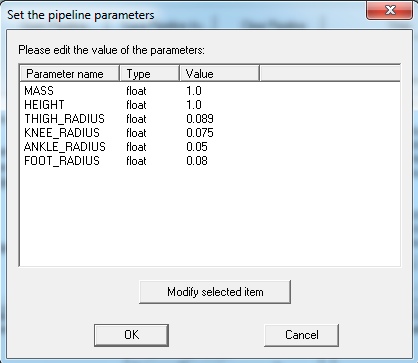Click the MASS value 1.0
The height and width of the screenshot is (363, 418).
194,91
